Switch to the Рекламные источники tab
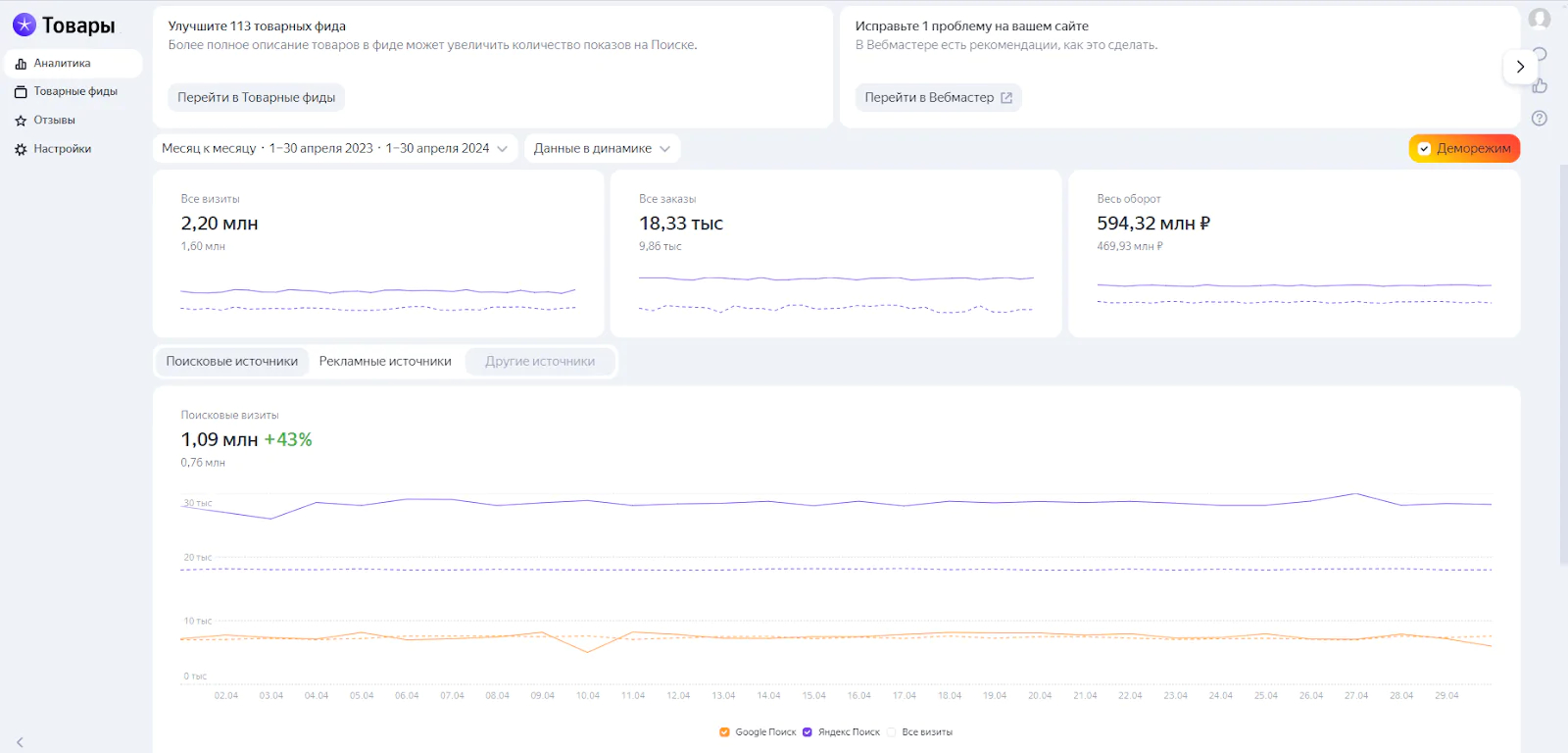The height and width of the screenshot is (753, 1568). pos(385,362)
